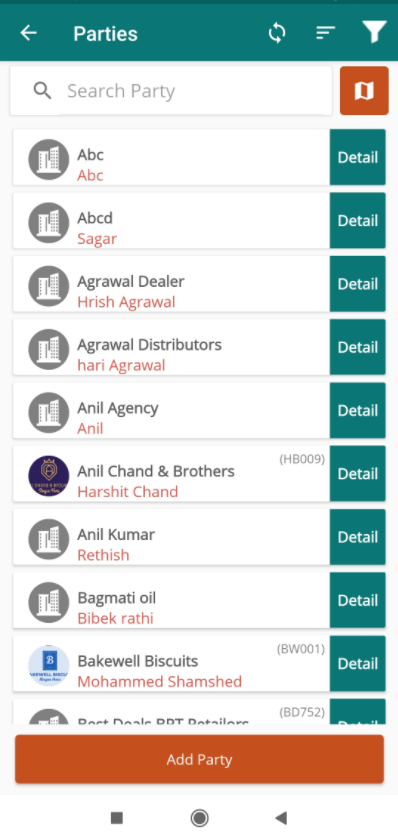Show Detail for Agrawal Distributors
The image size is (398, 837).
point(357,347)
